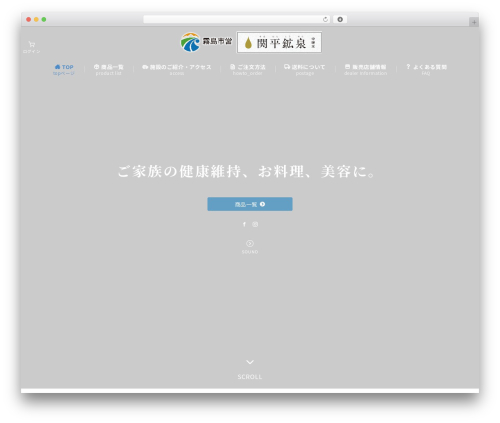
Task: Click the browser reload icon
Action: [x=325, y=20]
